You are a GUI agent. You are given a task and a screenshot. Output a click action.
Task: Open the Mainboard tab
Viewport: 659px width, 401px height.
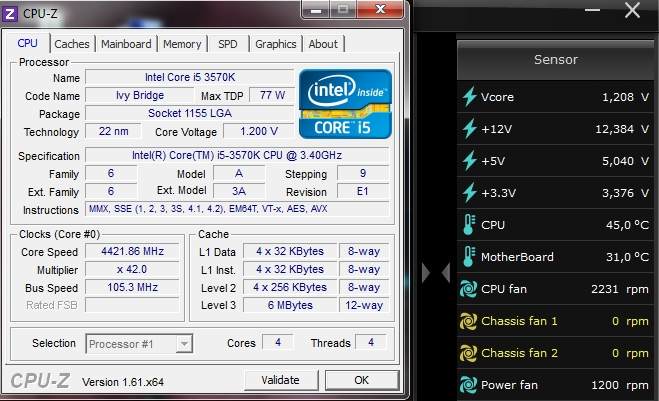tap(126, 44)
